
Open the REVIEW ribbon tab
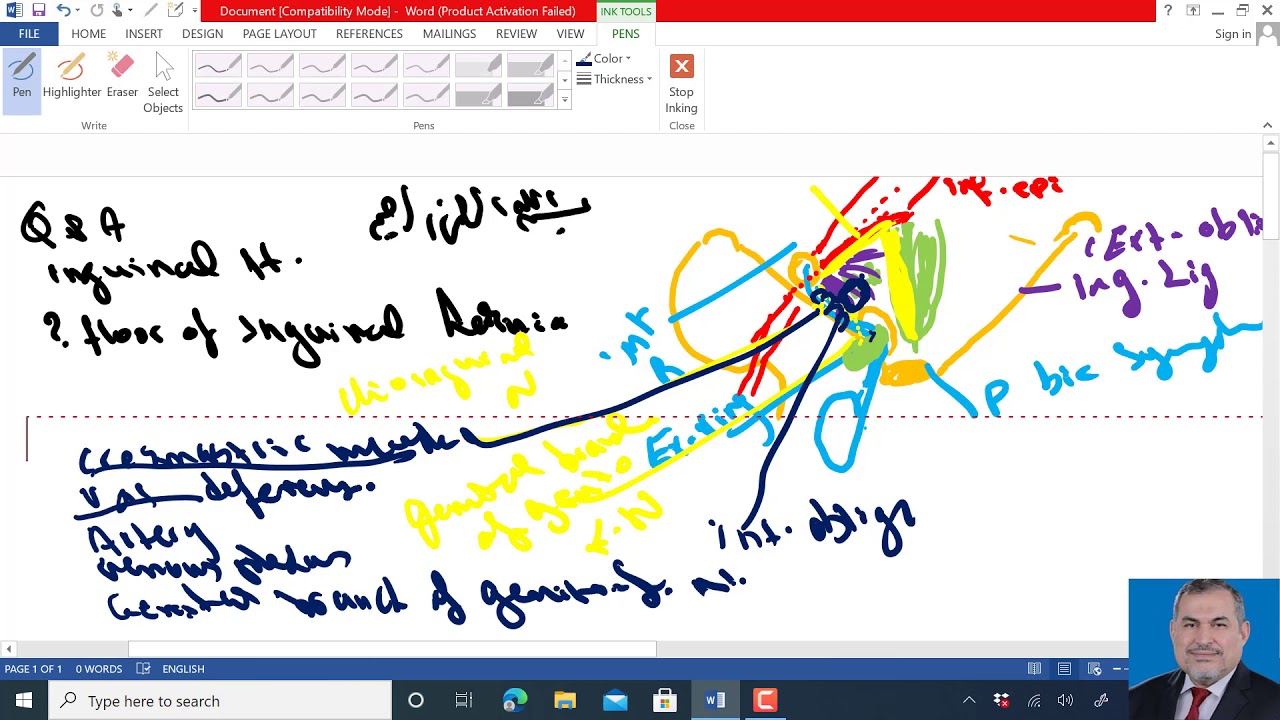point(516,34)
